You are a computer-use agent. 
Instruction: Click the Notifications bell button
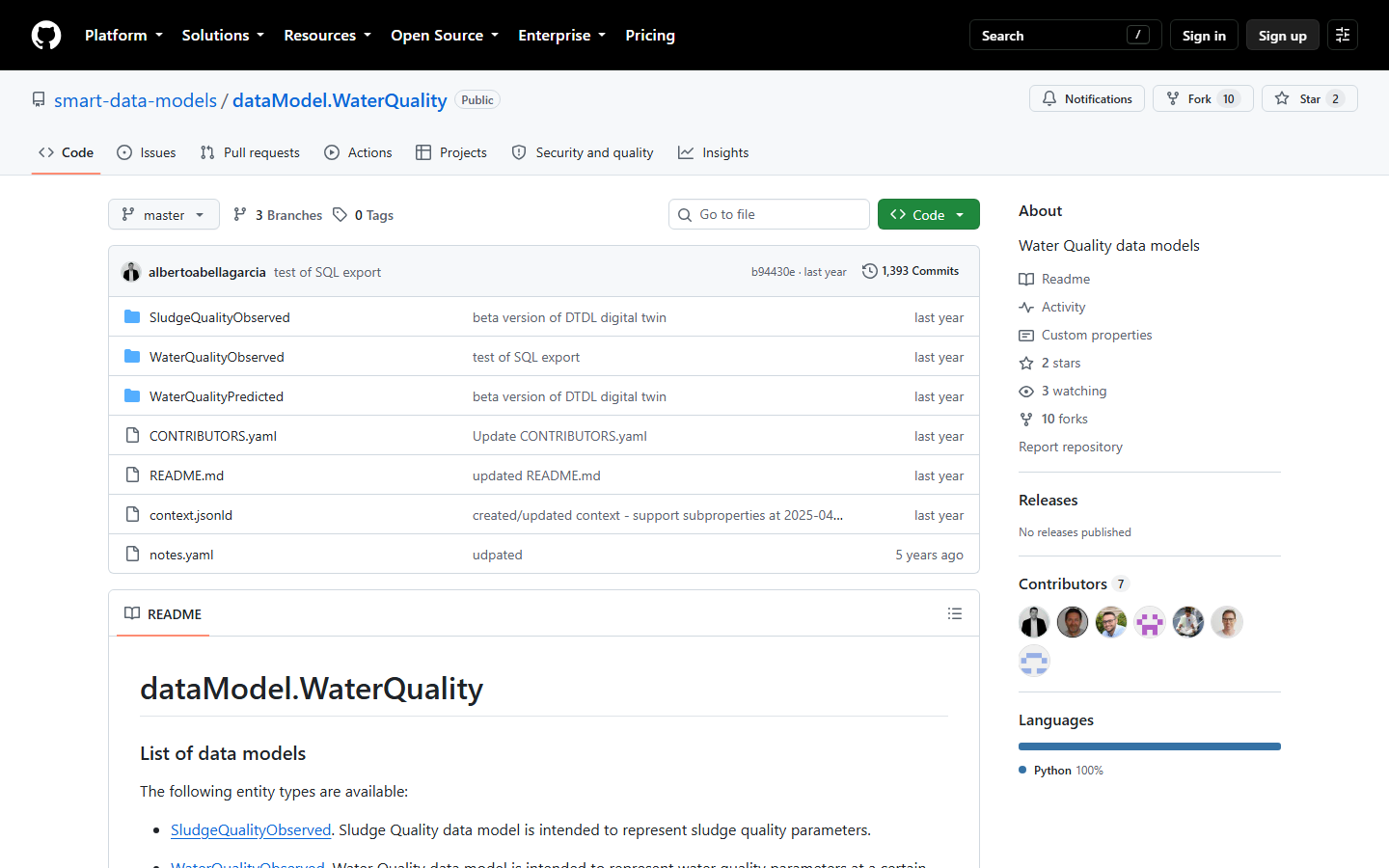tap(1087, 98)
